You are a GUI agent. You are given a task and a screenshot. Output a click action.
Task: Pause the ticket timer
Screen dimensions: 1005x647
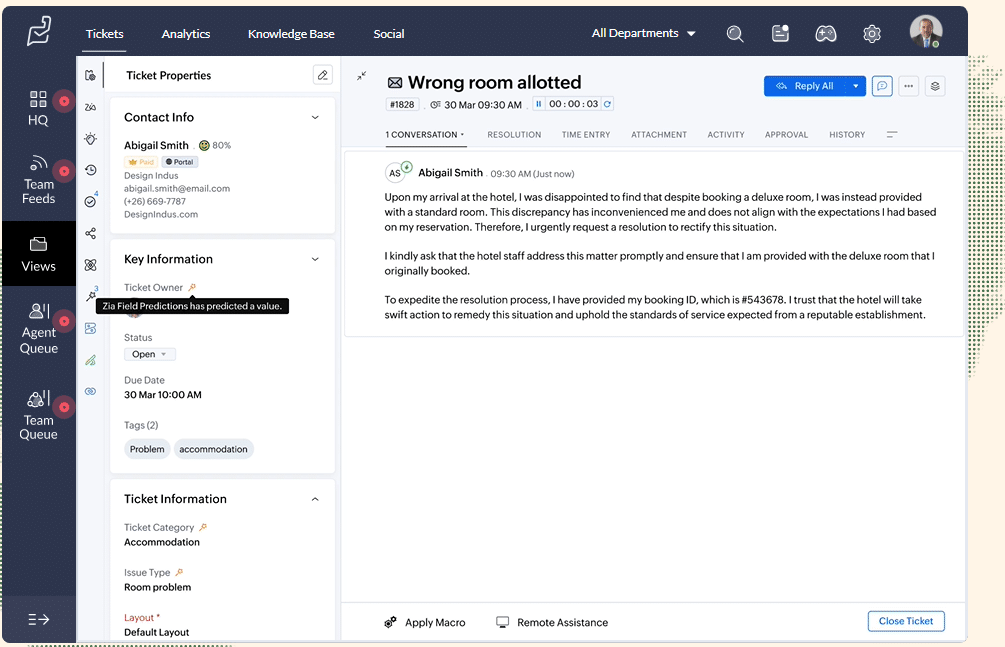coord(538,104)
